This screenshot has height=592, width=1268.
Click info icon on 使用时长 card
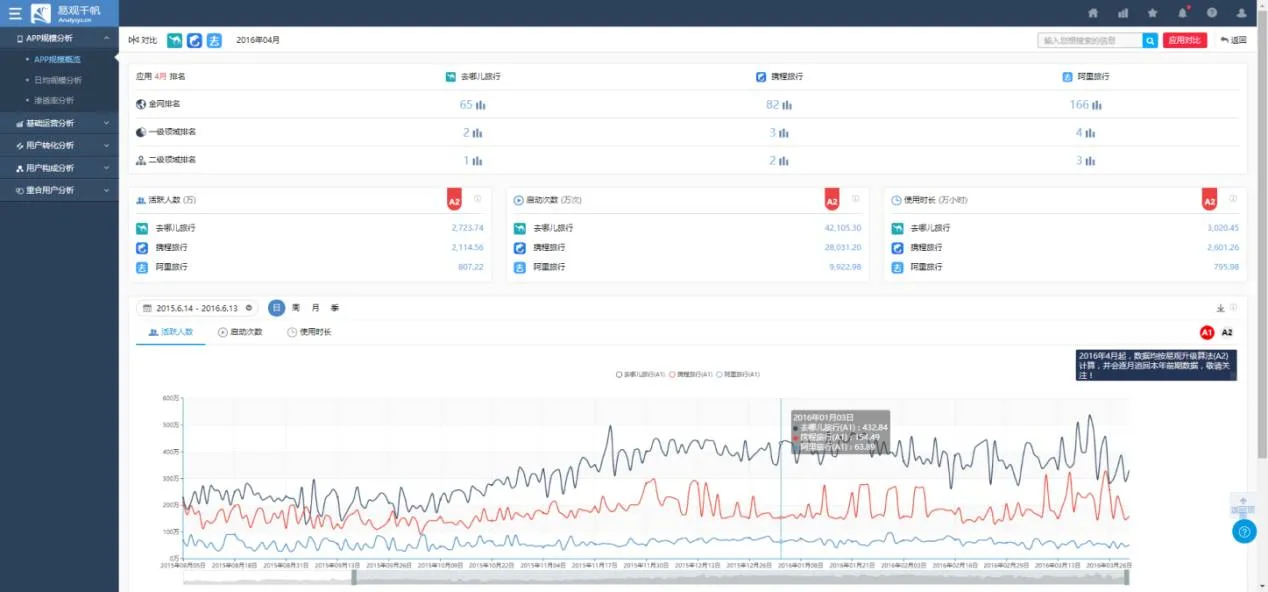pyautogui.click(x=1233, y=199)
